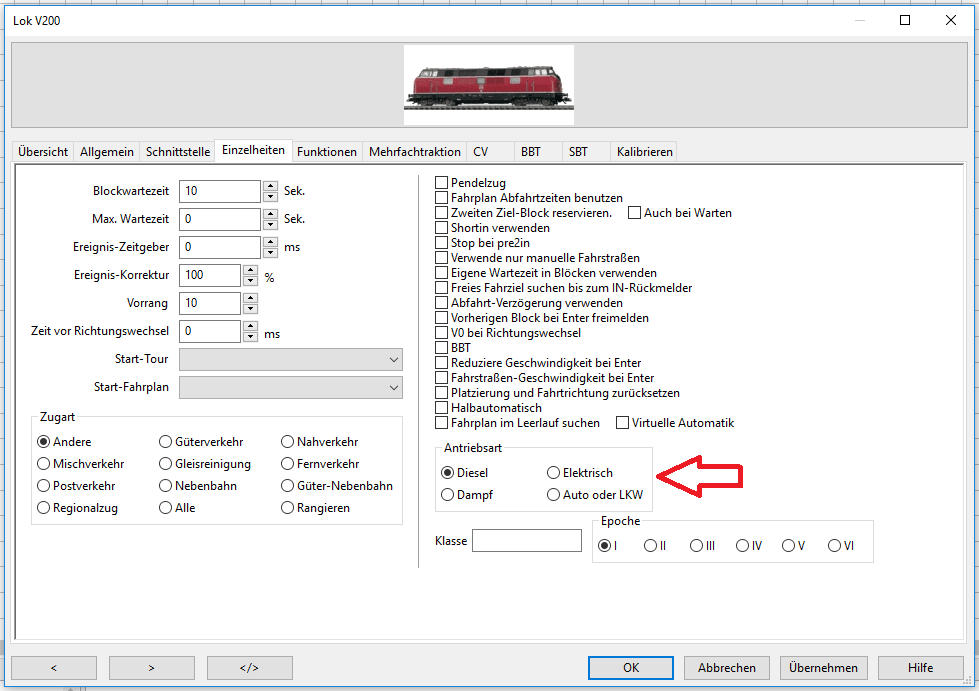Decrease the Vorrang value using down arrow
Viewport: 979px width, 691px height.
pos(250,309)
